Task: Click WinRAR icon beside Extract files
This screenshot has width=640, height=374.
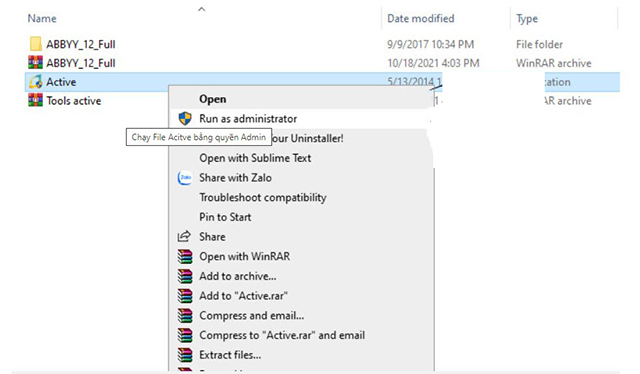Action: (185, 355)
